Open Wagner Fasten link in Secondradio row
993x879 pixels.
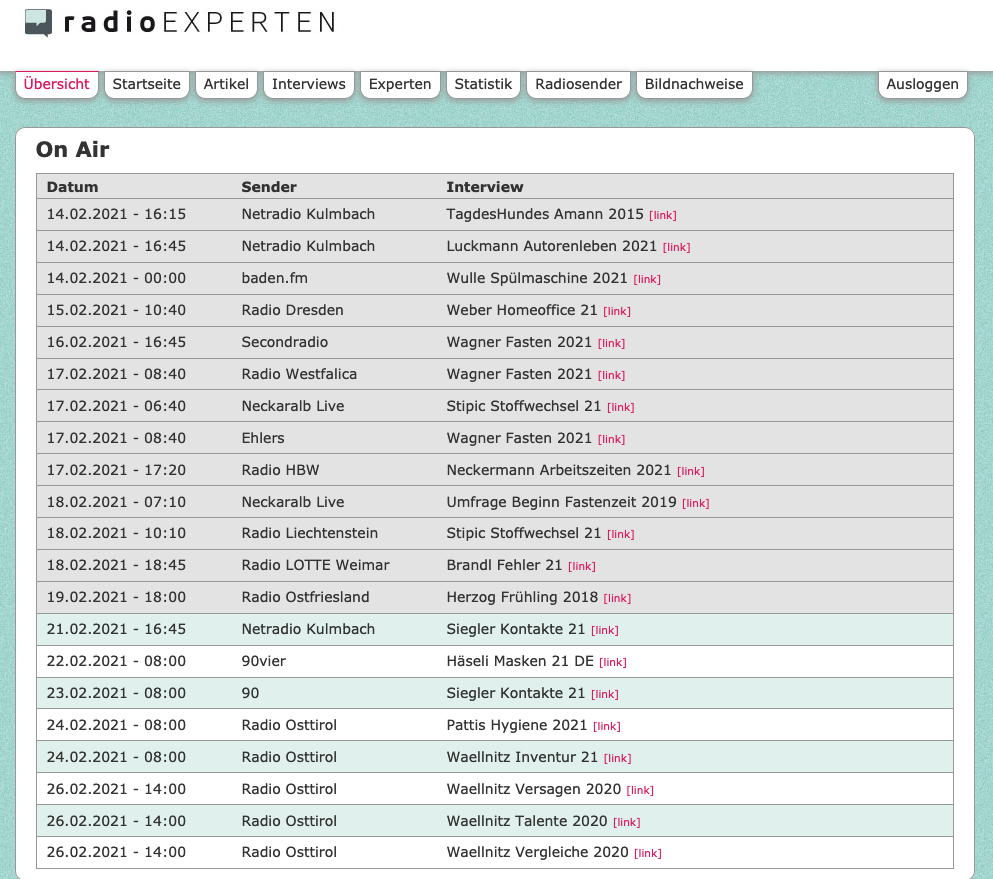coord(611,343)
